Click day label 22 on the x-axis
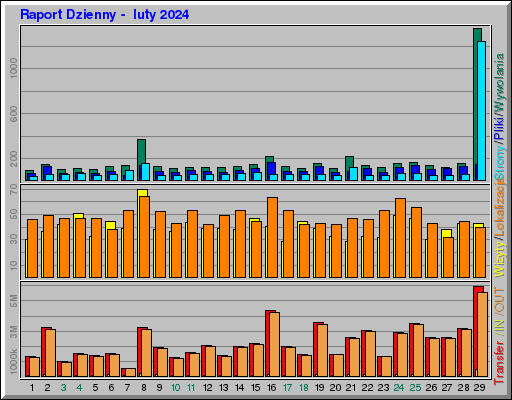This screenshot has width=512, height=400. pos(367,388)
